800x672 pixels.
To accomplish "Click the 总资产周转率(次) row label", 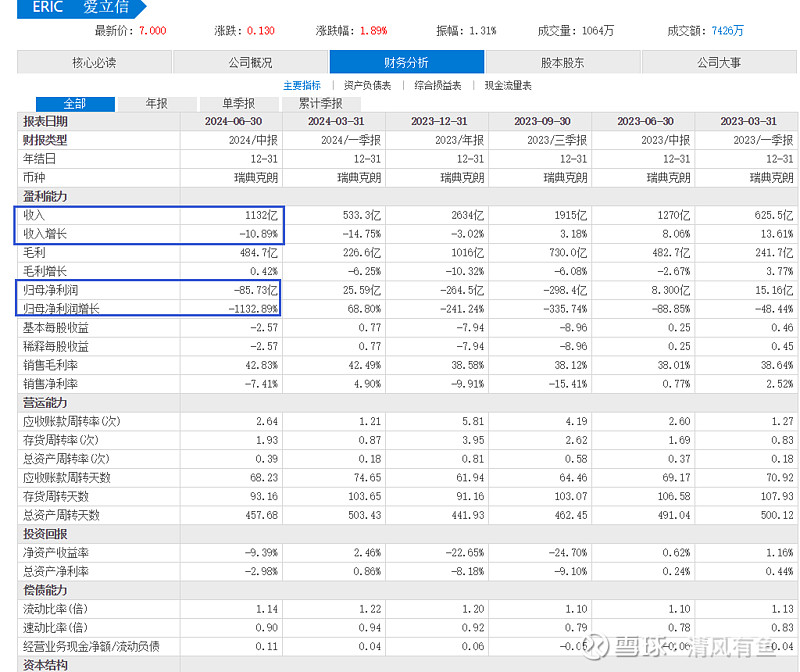I will click(66, 459).
